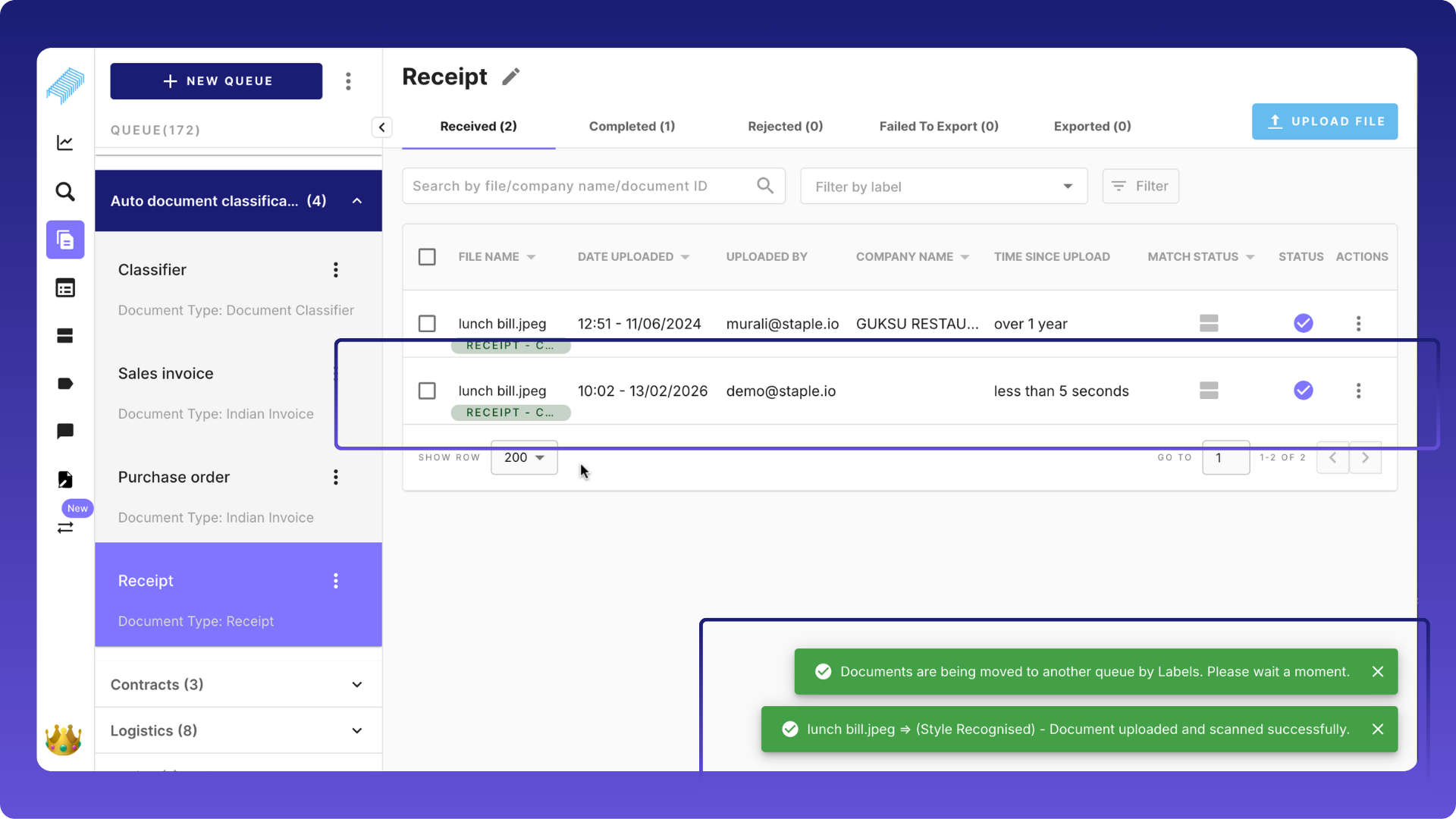The image size is (1456, 819).
Task: Click the search magnifier in sidebar
Action: 65,191
